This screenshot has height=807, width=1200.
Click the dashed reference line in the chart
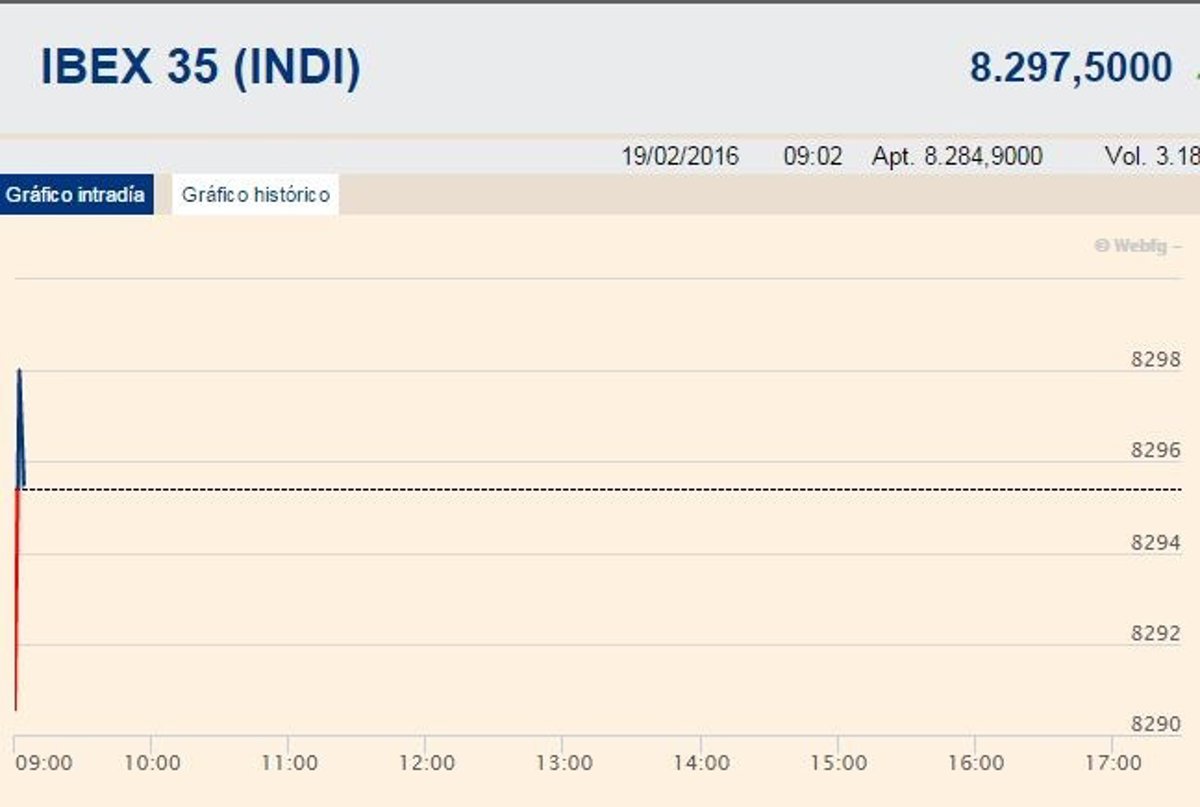(600, 490)
